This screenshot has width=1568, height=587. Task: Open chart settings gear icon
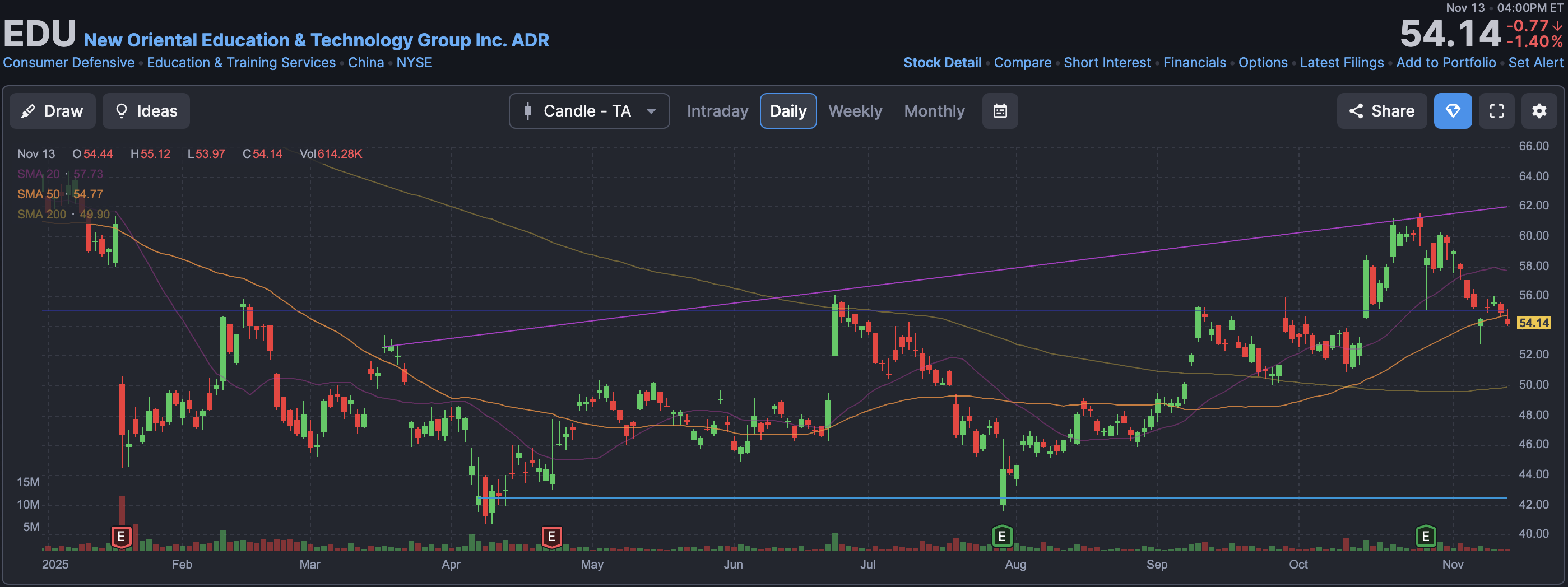pyautogui.click(x=1539, y=111)
